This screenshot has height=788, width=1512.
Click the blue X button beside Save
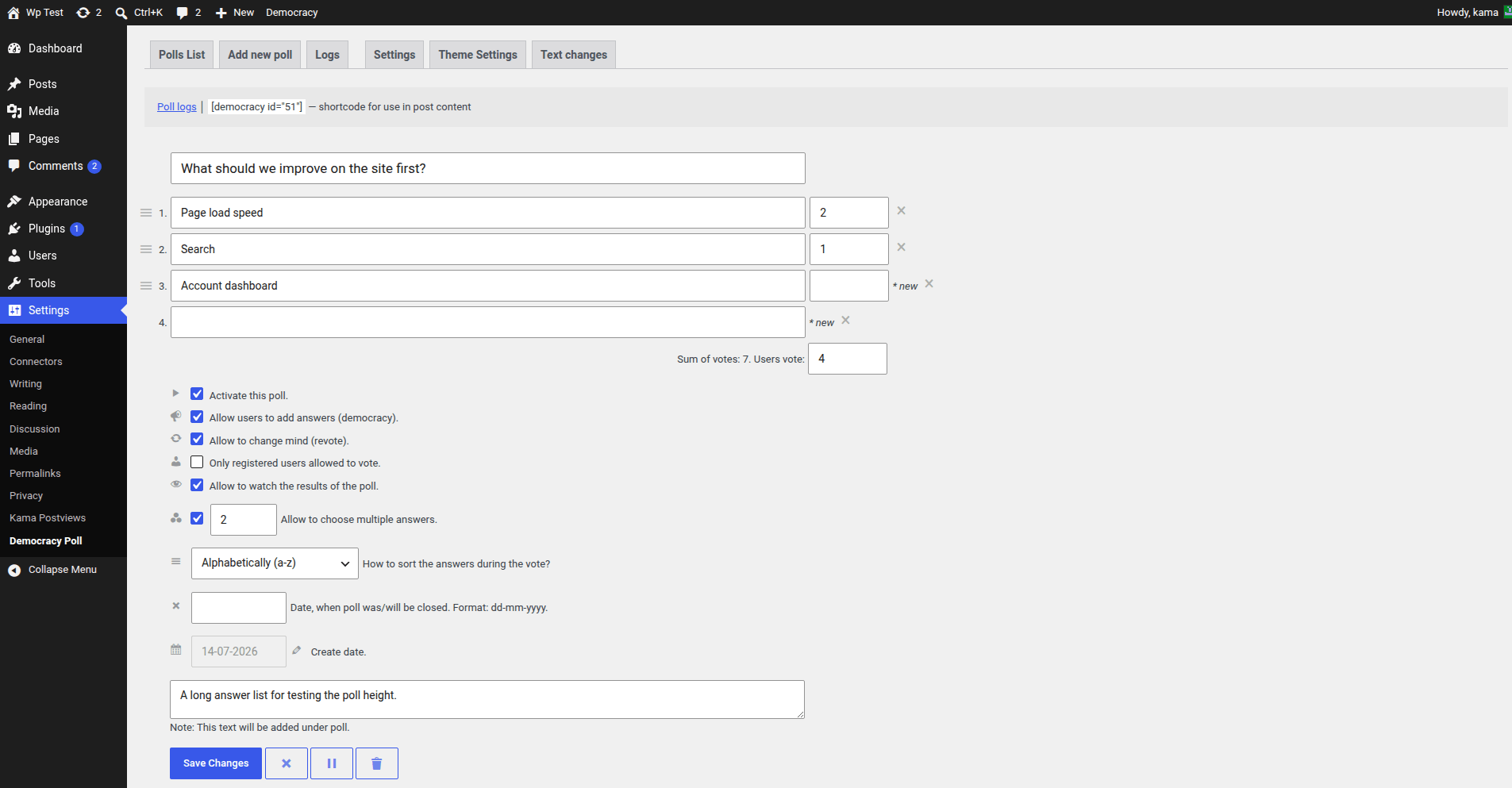click(287, 763)
